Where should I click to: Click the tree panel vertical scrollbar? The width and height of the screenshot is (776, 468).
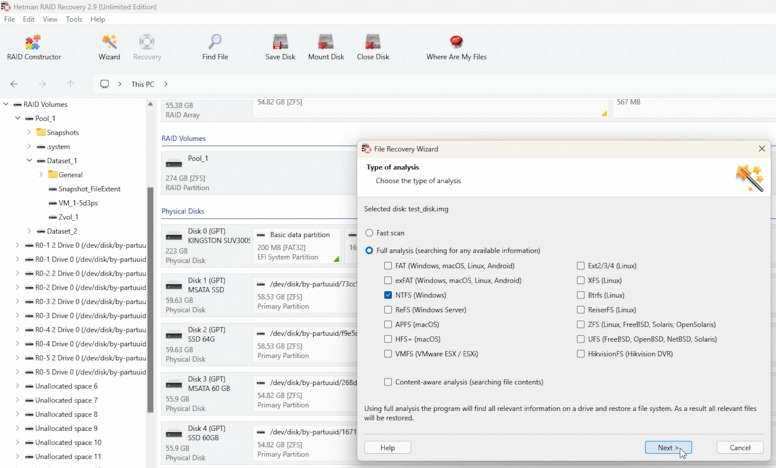(x=150, y=299)
